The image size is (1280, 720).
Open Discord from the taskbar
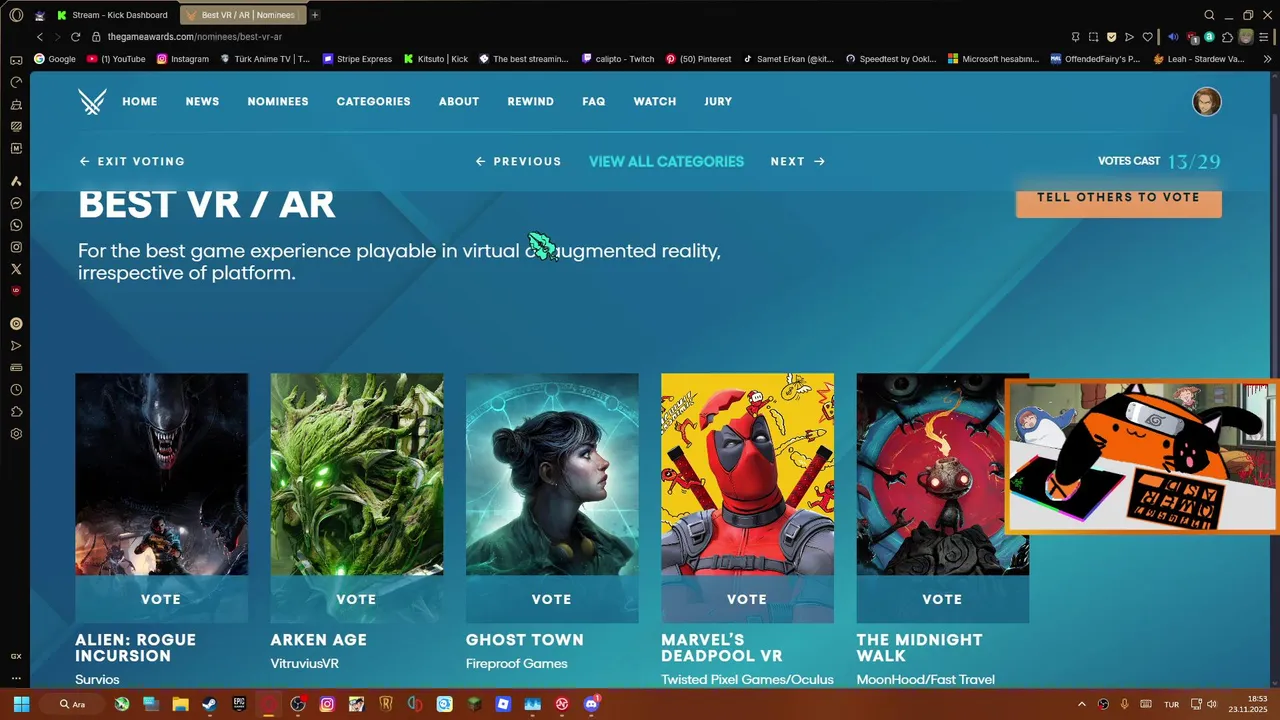[x=591, y=704]
